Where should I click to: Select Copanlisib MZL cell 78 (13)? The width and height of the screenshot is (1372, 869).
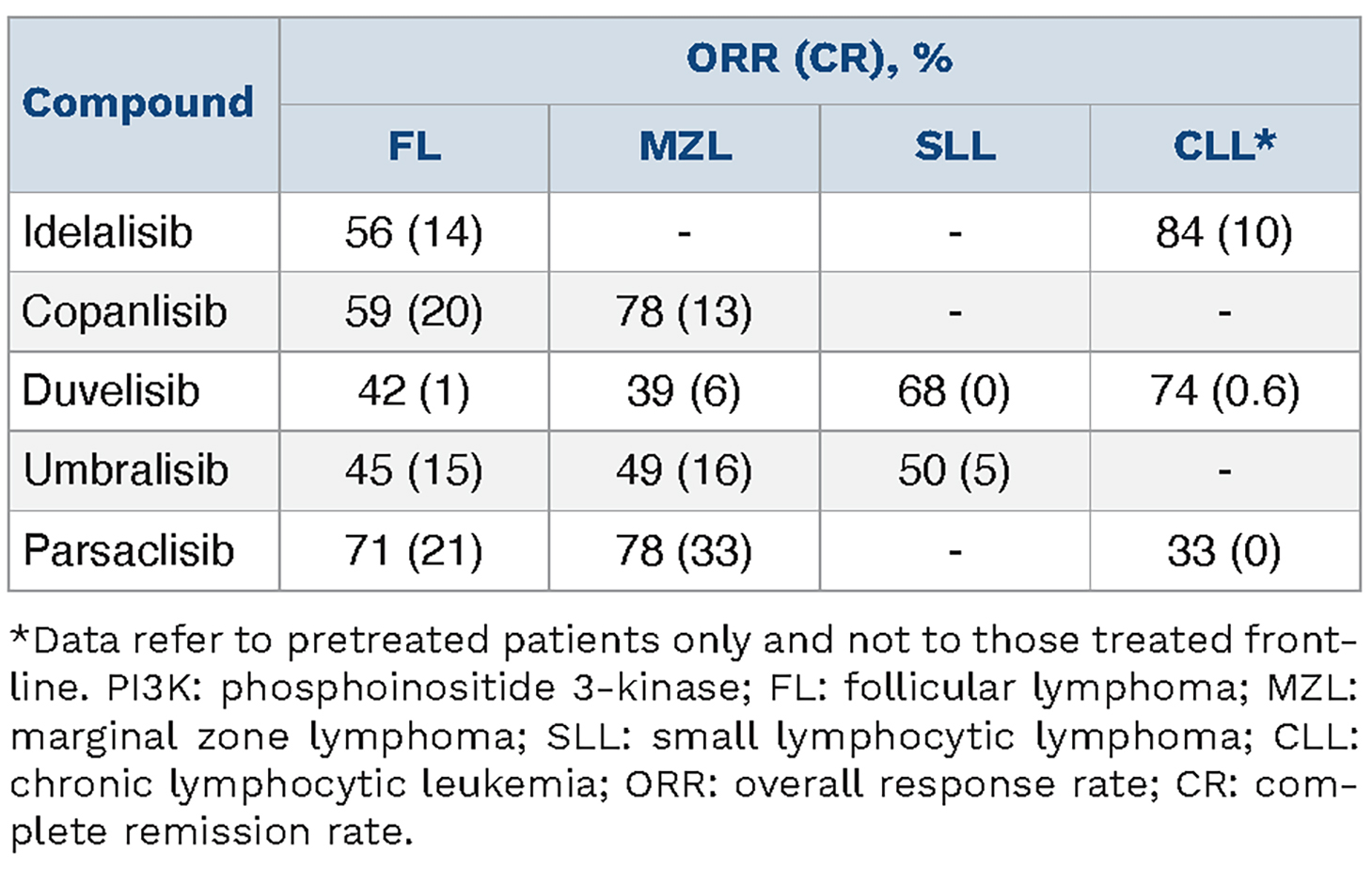[685, 311]
